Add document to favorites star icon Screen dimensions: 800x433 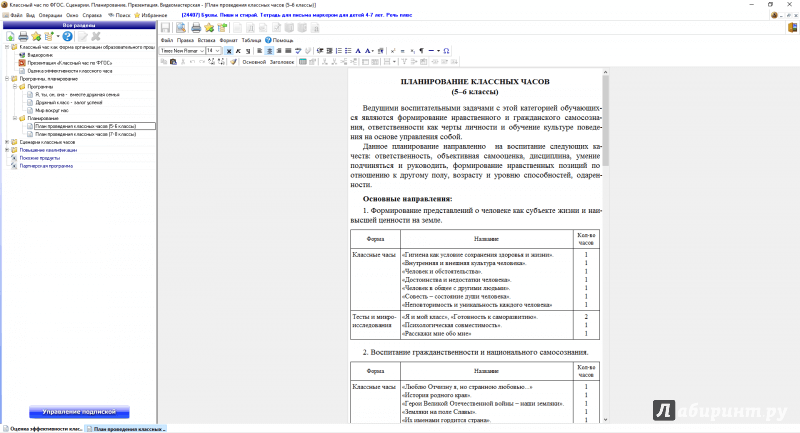coord(209,28)
